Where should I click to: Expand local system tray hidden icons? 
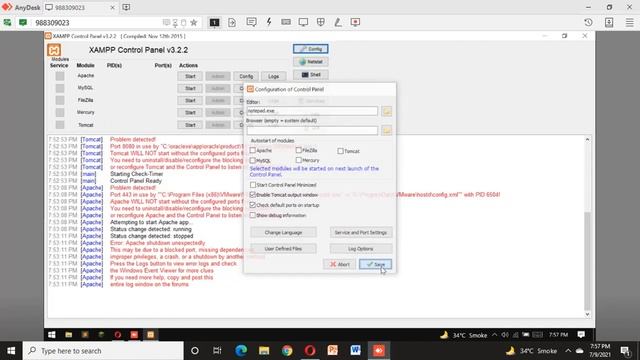[x=568, y=351]
